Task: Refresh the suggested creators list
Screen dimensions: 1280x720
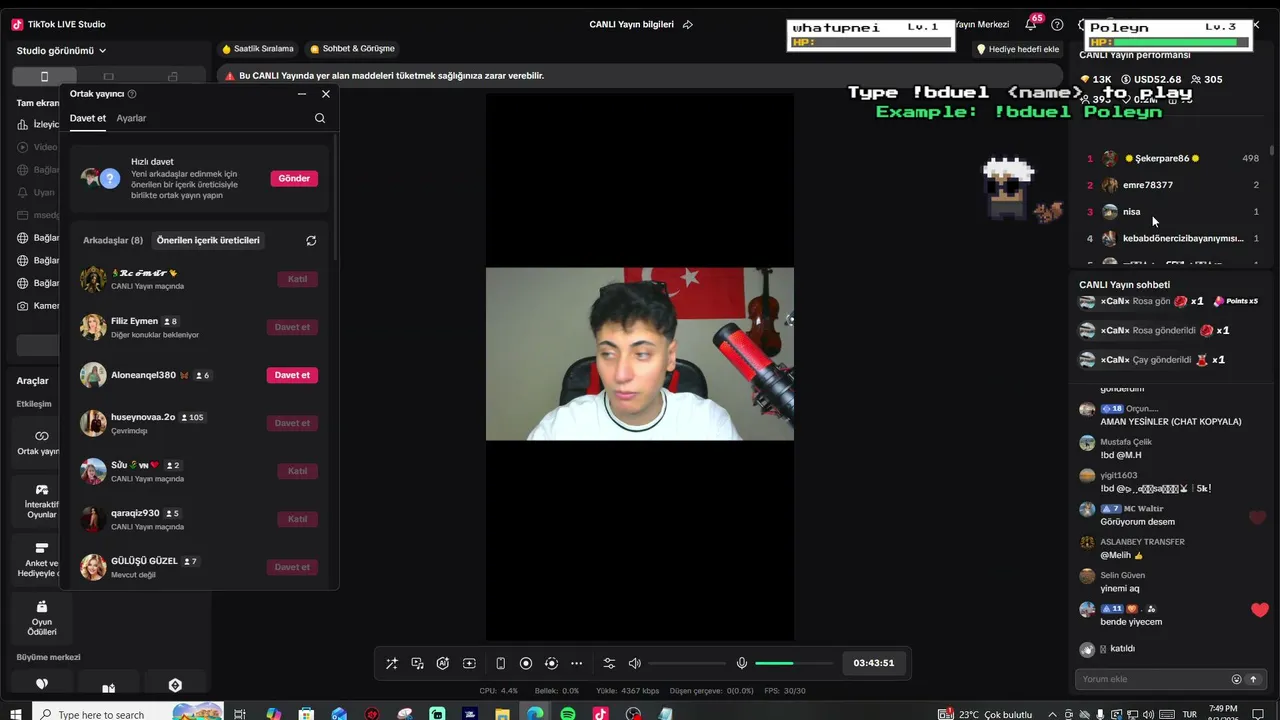Action: pos(311,241)
